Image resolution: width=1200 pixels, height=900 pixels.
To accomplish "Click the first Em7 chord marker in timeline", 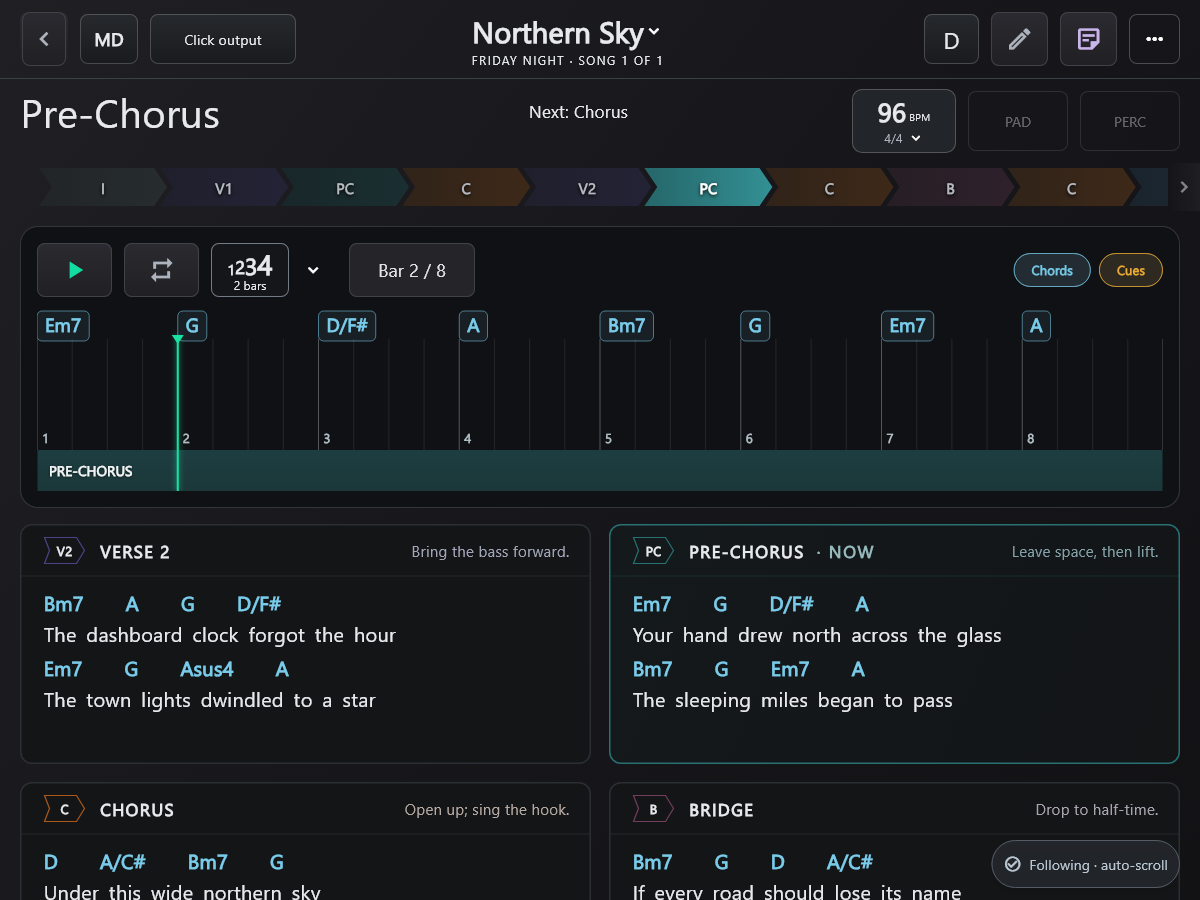I will [63, 326].
